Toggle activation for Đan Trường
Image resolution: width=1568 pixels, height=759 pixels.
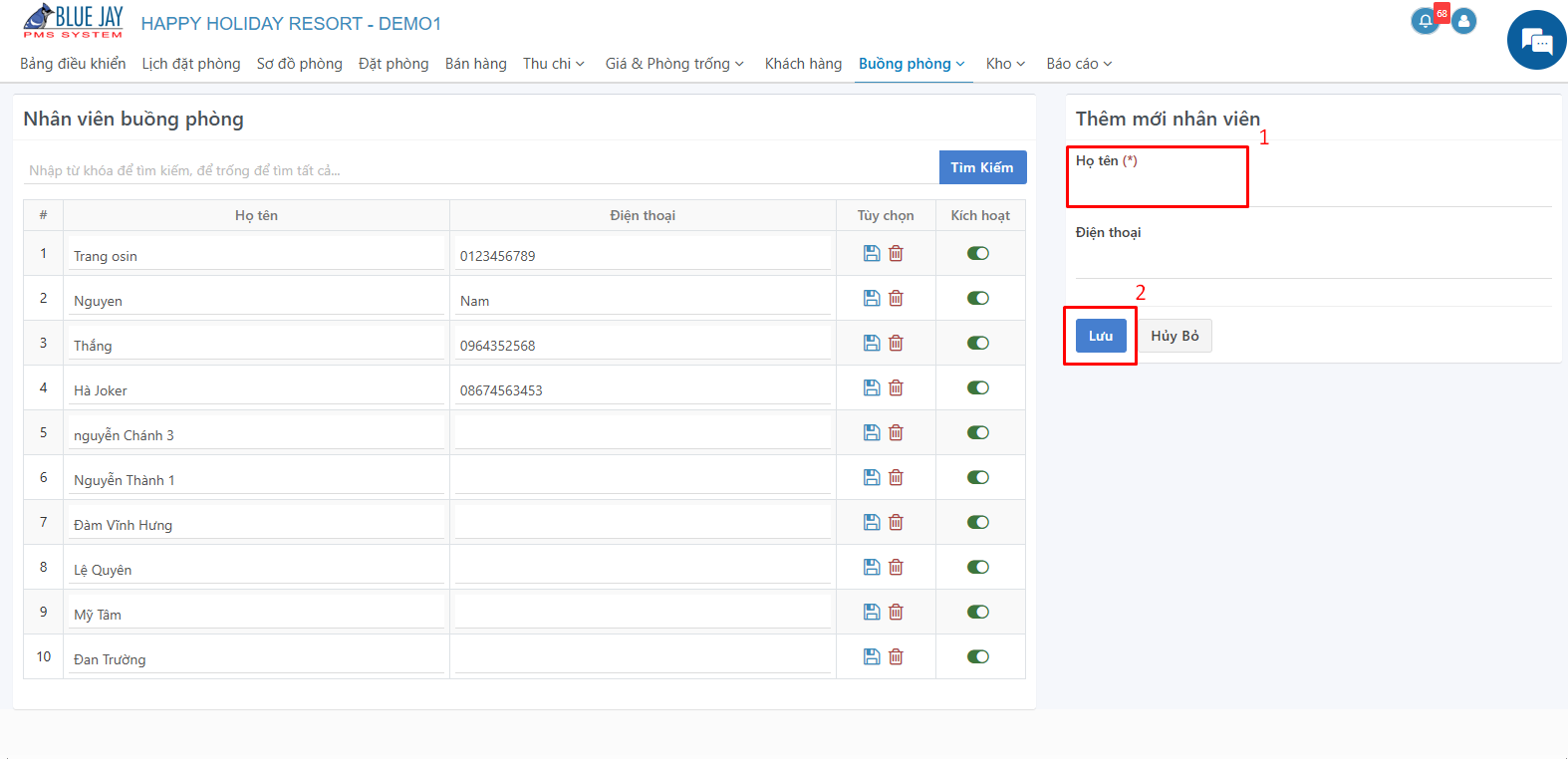pos(978,656)
